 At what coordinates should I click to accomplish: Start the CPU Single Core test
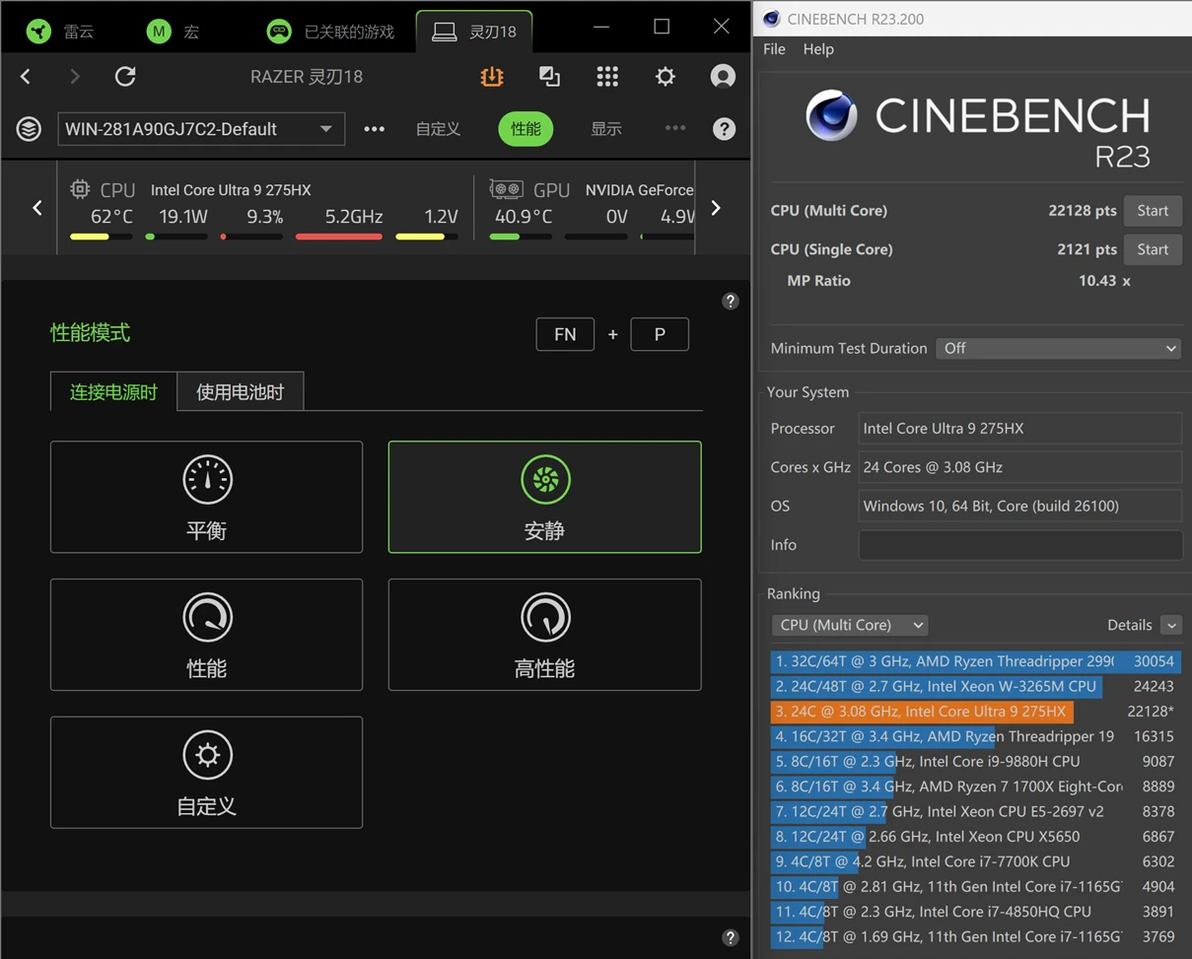pyautogui.click(x=1152, y=249)
